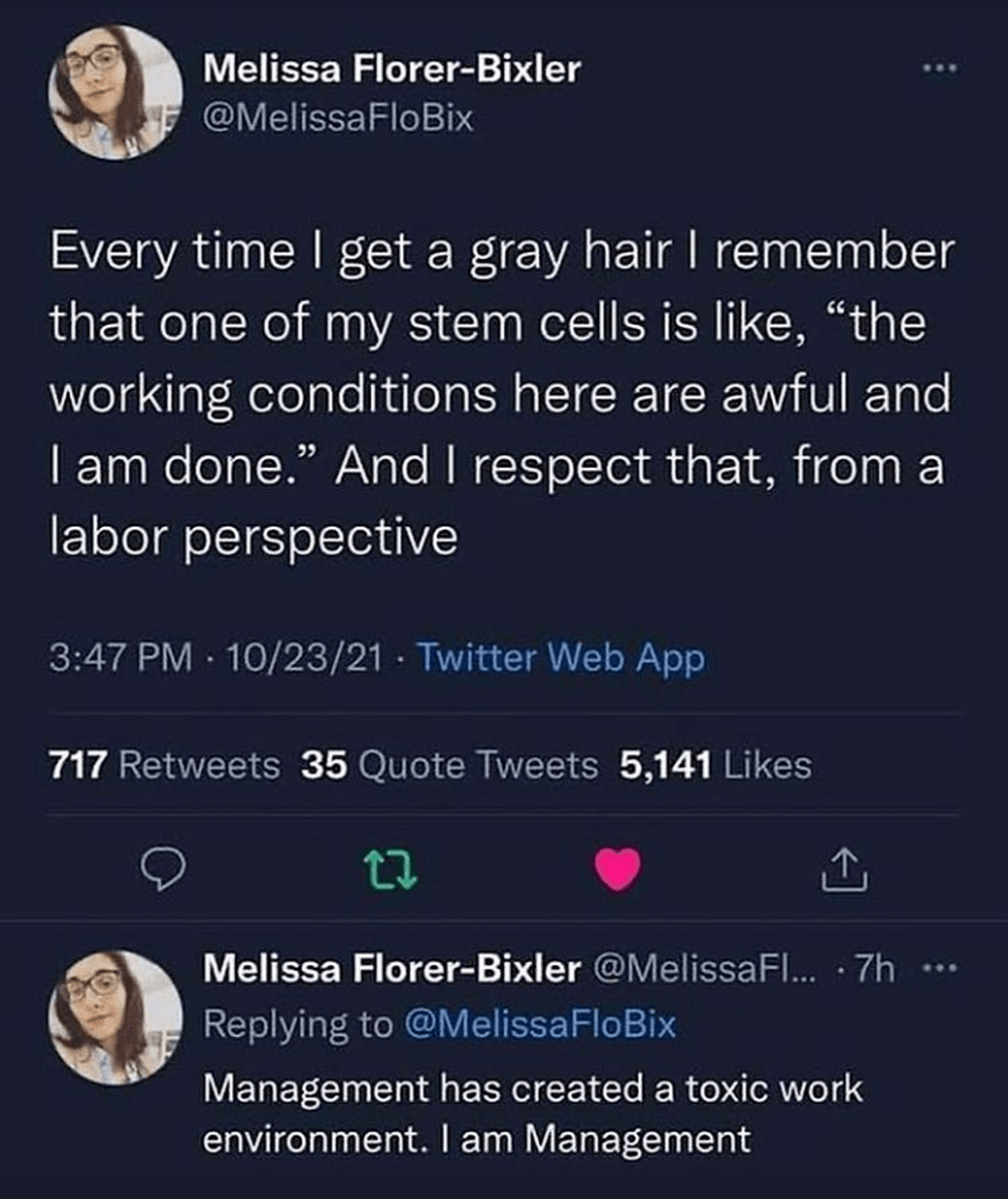View the 5,141 Likes list
This screenshot has width=1008, height=1199.
pos(715,765)
